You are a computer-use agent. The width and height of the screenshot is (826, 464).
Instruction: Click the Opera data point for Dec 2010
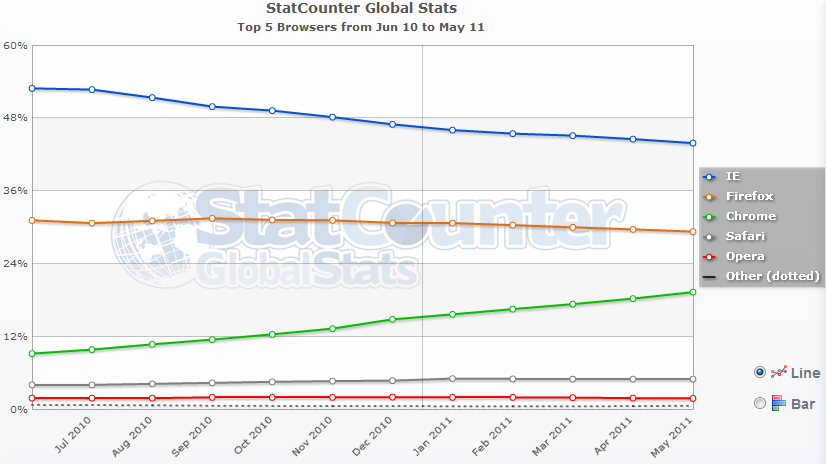click(x=392, y=397)
